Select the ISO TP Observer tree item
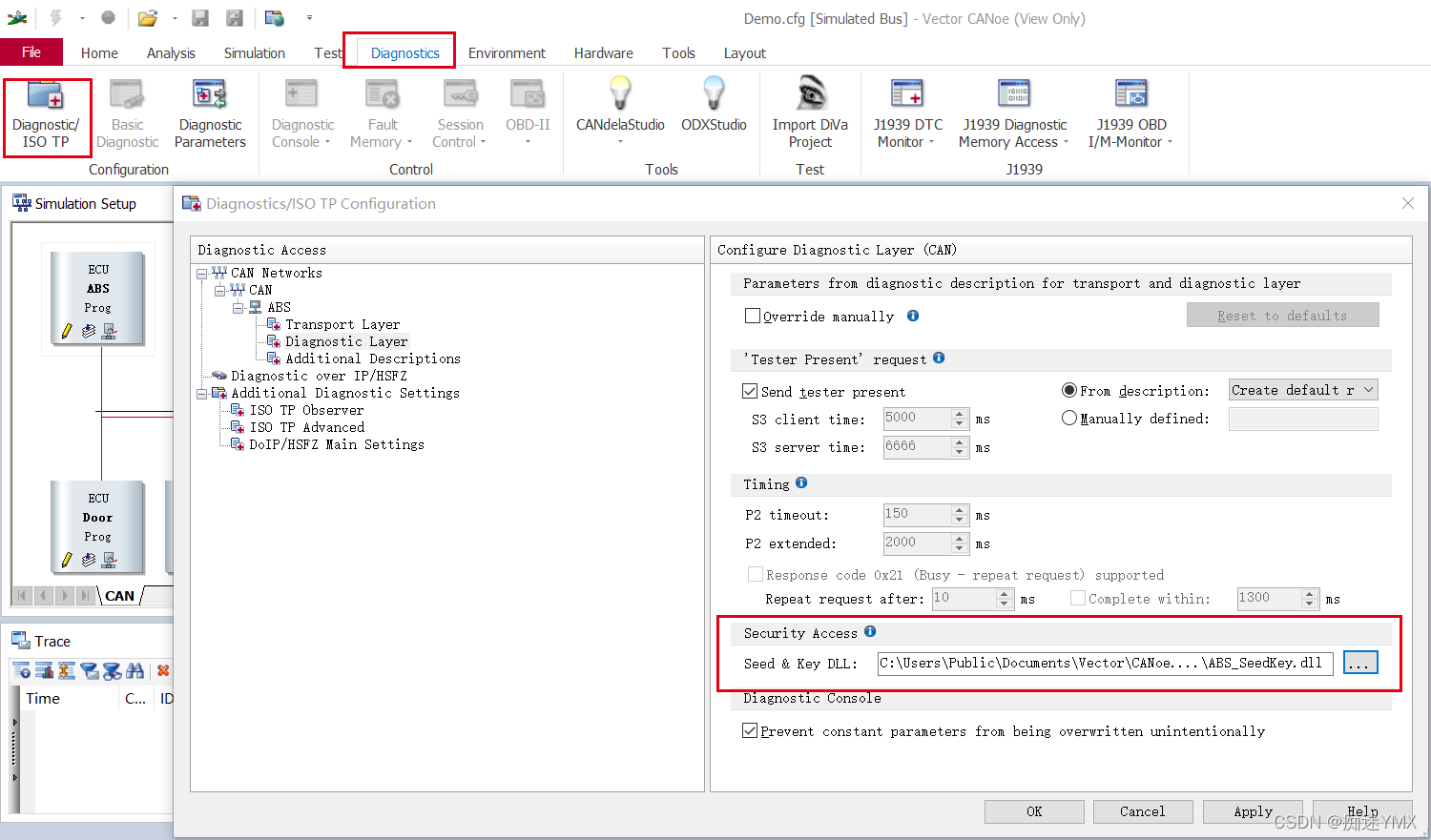Image resolution: width=1431 pixels, height=840 pixels. click(x=306, y=411)
